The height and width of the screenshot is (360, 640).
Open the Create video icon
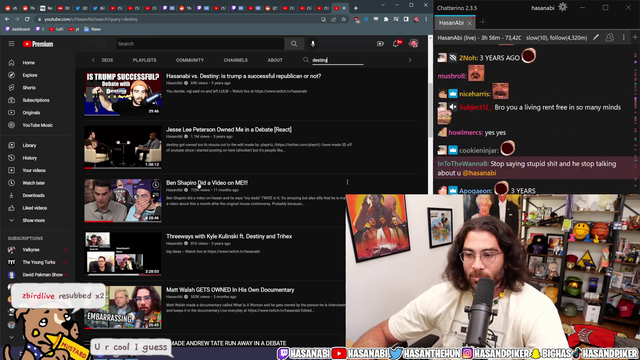coord(380,44)
